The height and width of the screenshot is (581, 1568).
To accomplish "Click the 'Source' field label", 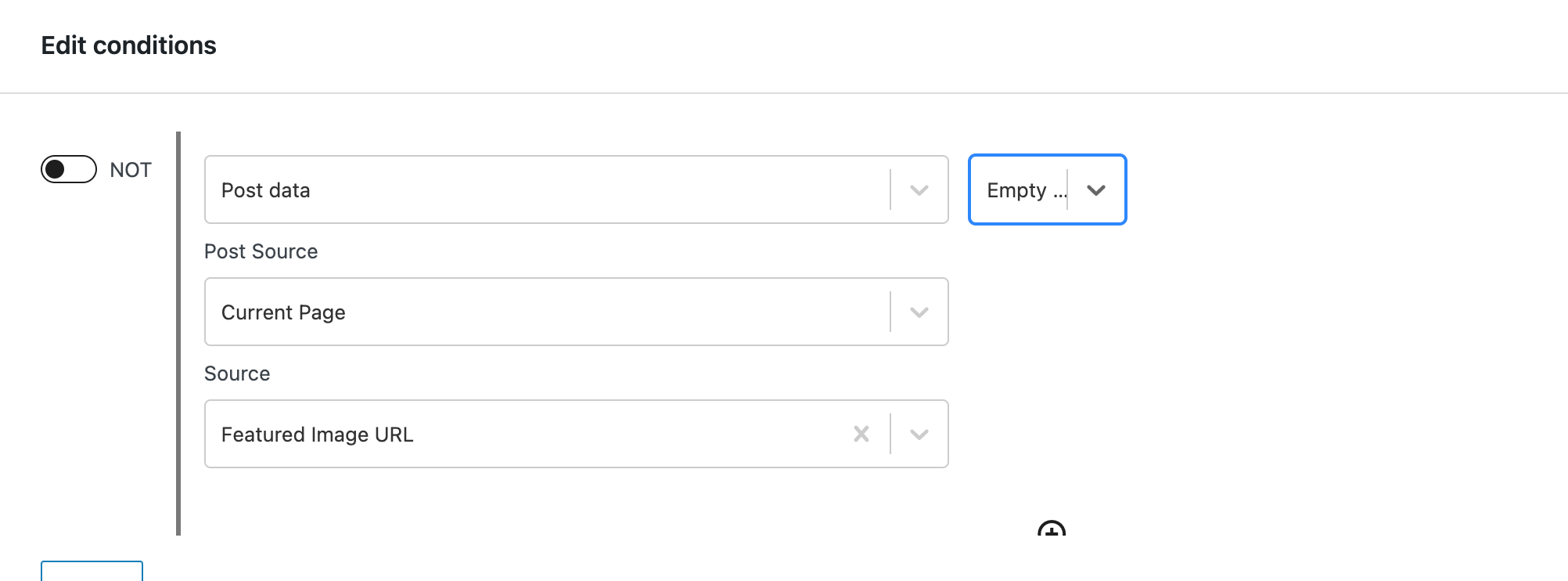I will tap(237, 373).
